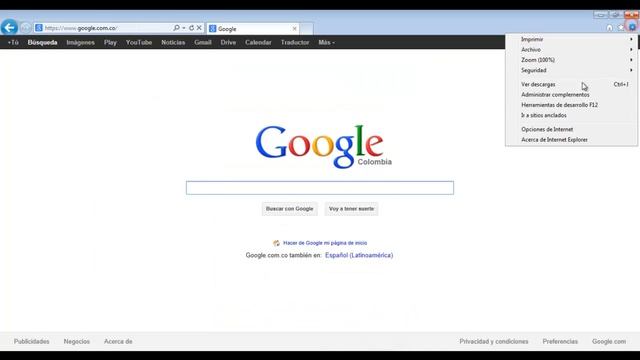Viewport: 640px width, 360px height.
Task: Click Buscar con Google button
Action: 289,209
